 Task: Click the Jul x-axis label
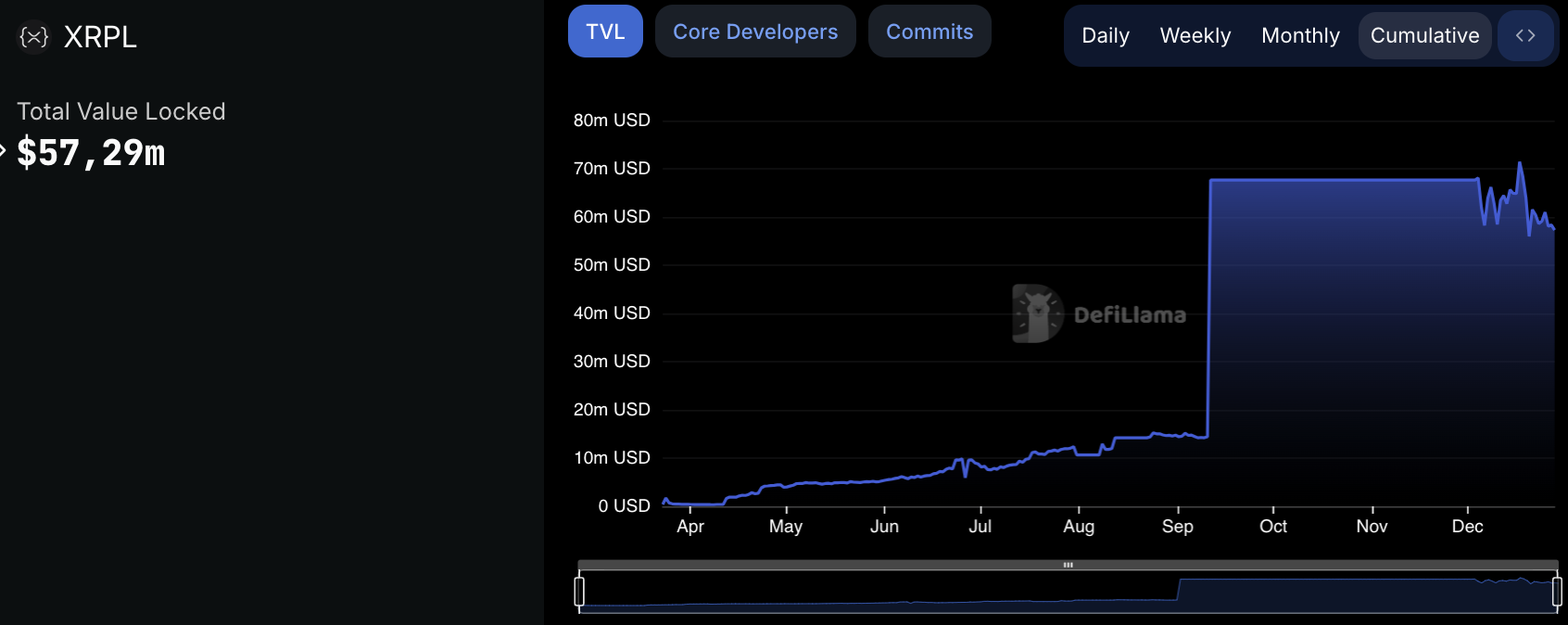(x=980, y=527)
